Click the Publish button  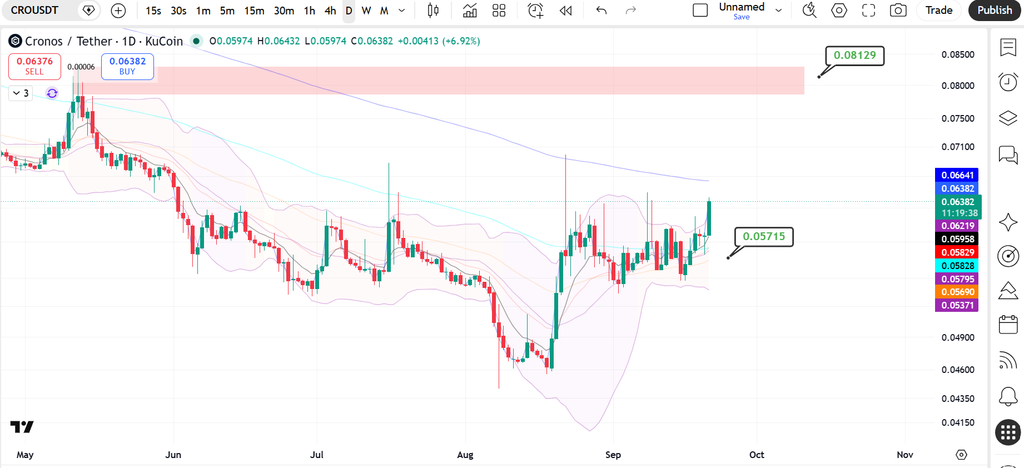[995, 10]
